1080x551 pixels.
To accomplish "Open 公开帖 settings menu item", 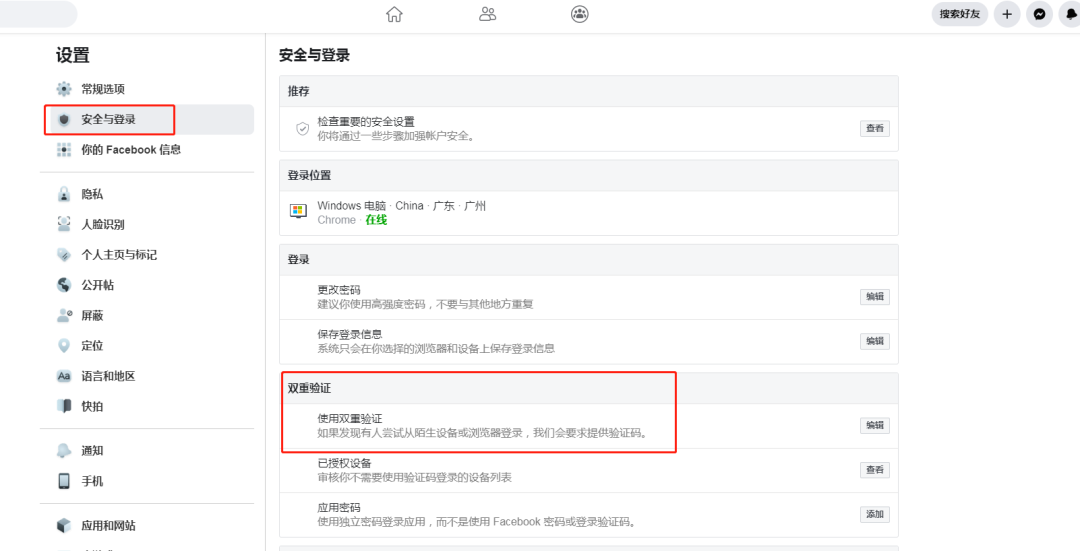I will coord(147,285).
